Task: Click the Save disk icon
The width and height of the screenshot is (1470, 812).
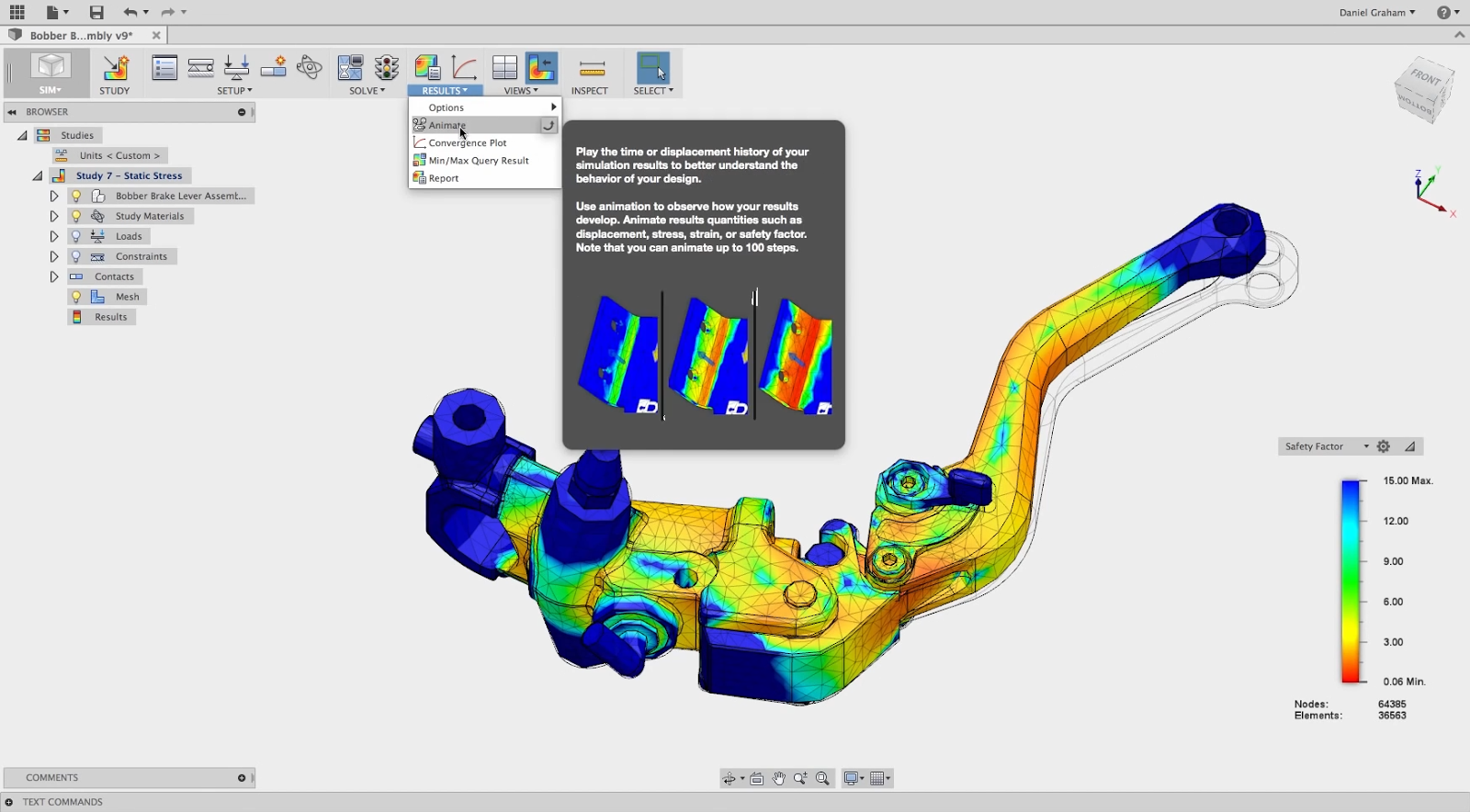Action: (96, 12)
